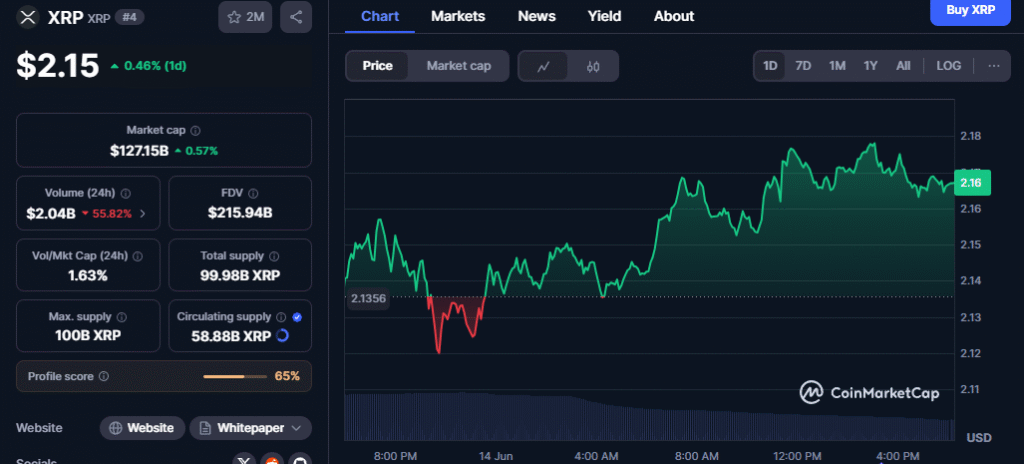The image size is (1024, 464).
Task: Click the 65% profile score value
Action: [x=287, y=376]
